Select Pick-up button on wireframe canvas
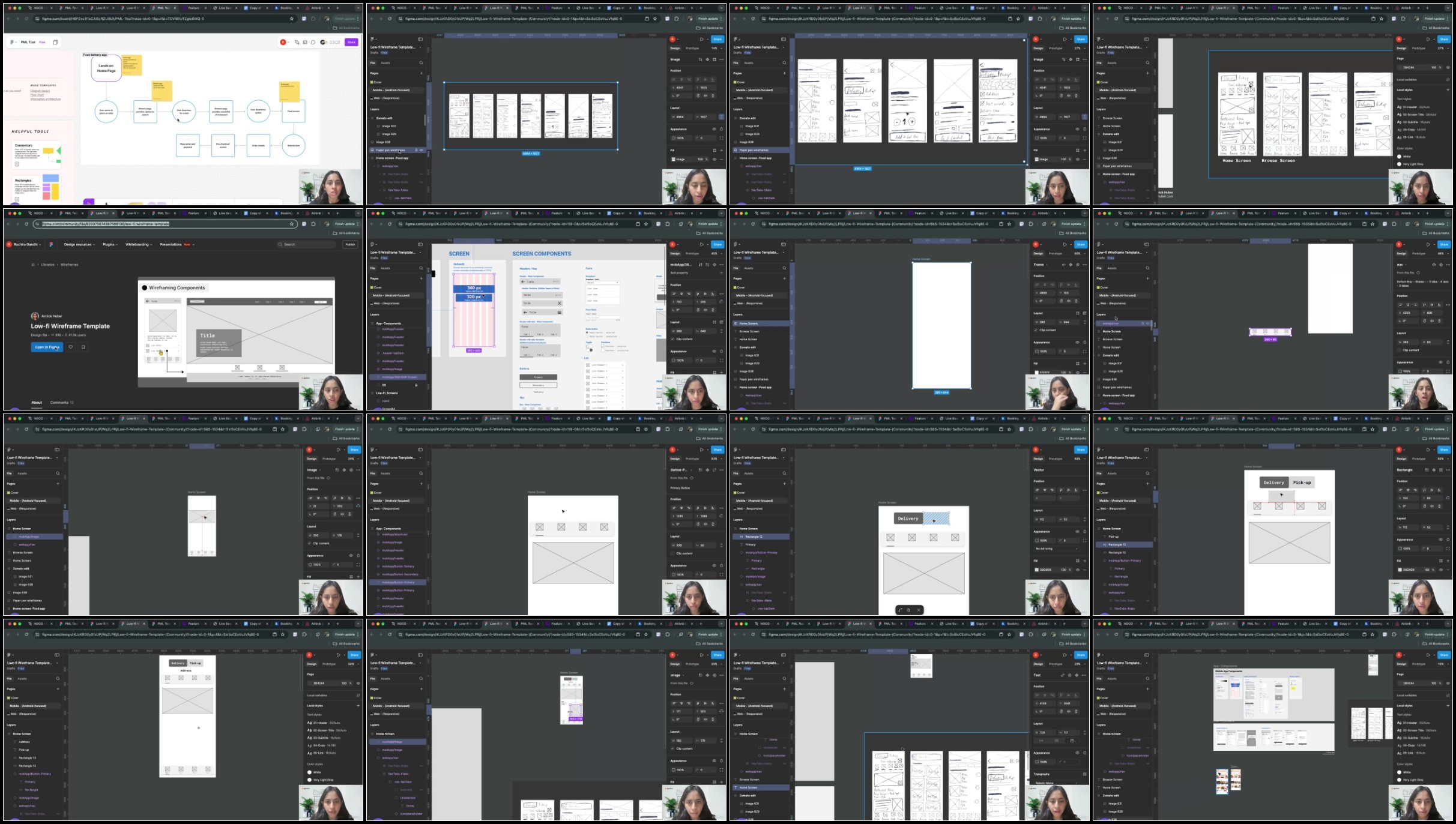This screenshot has width=1456, height=824. coord(1302,483)
